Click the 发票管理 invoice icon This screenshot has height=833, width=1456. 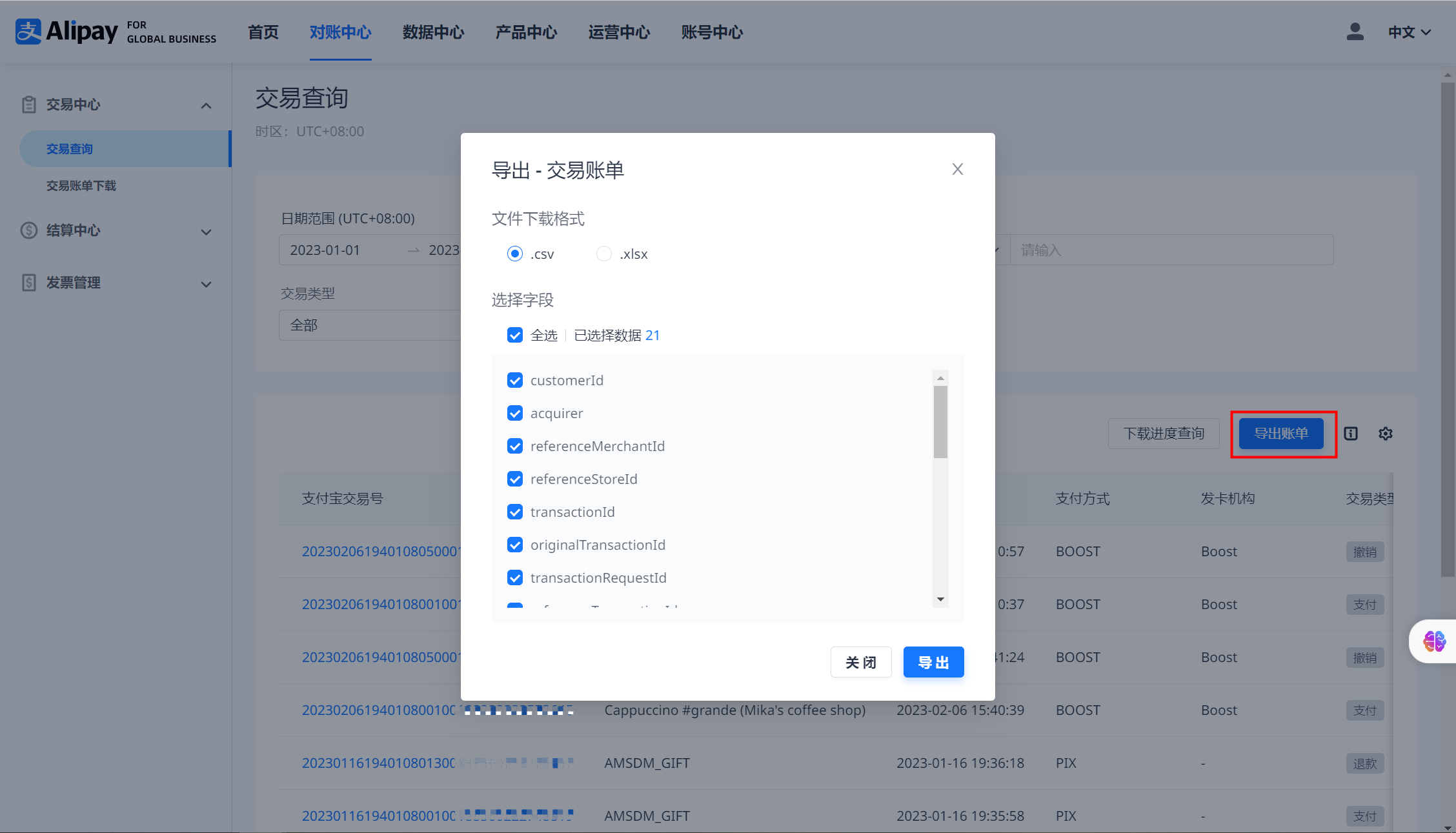coord(29,283)
